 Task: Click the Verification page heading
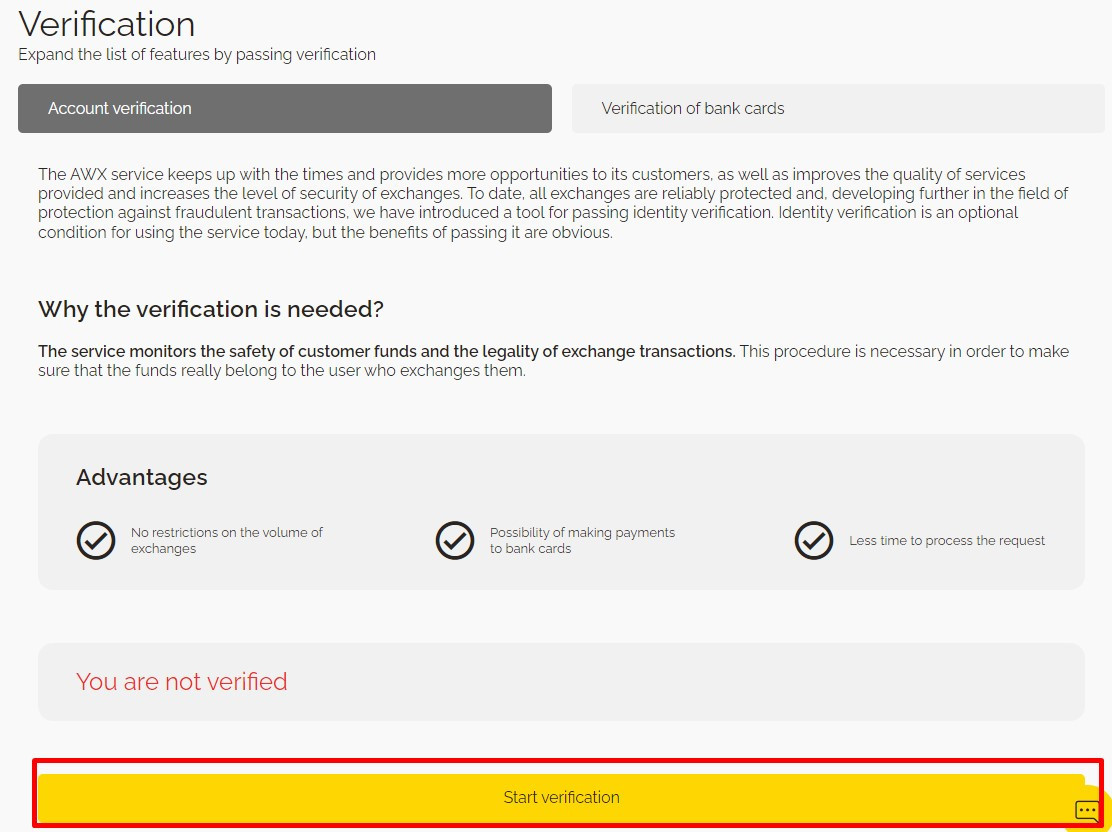point(107,24)
